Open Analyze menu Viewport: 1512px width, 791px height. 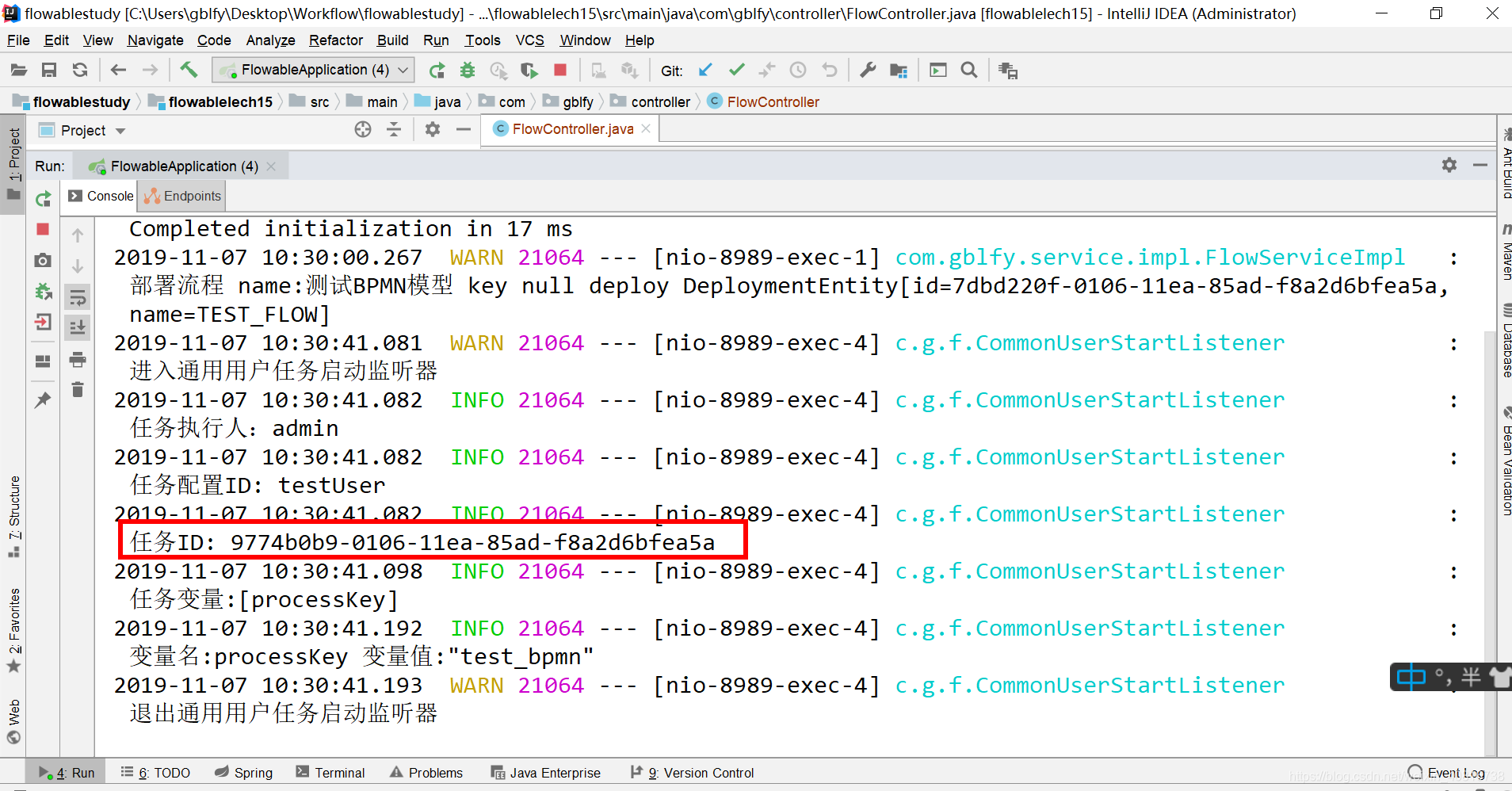pyautogui.click(x=270, y=40)
